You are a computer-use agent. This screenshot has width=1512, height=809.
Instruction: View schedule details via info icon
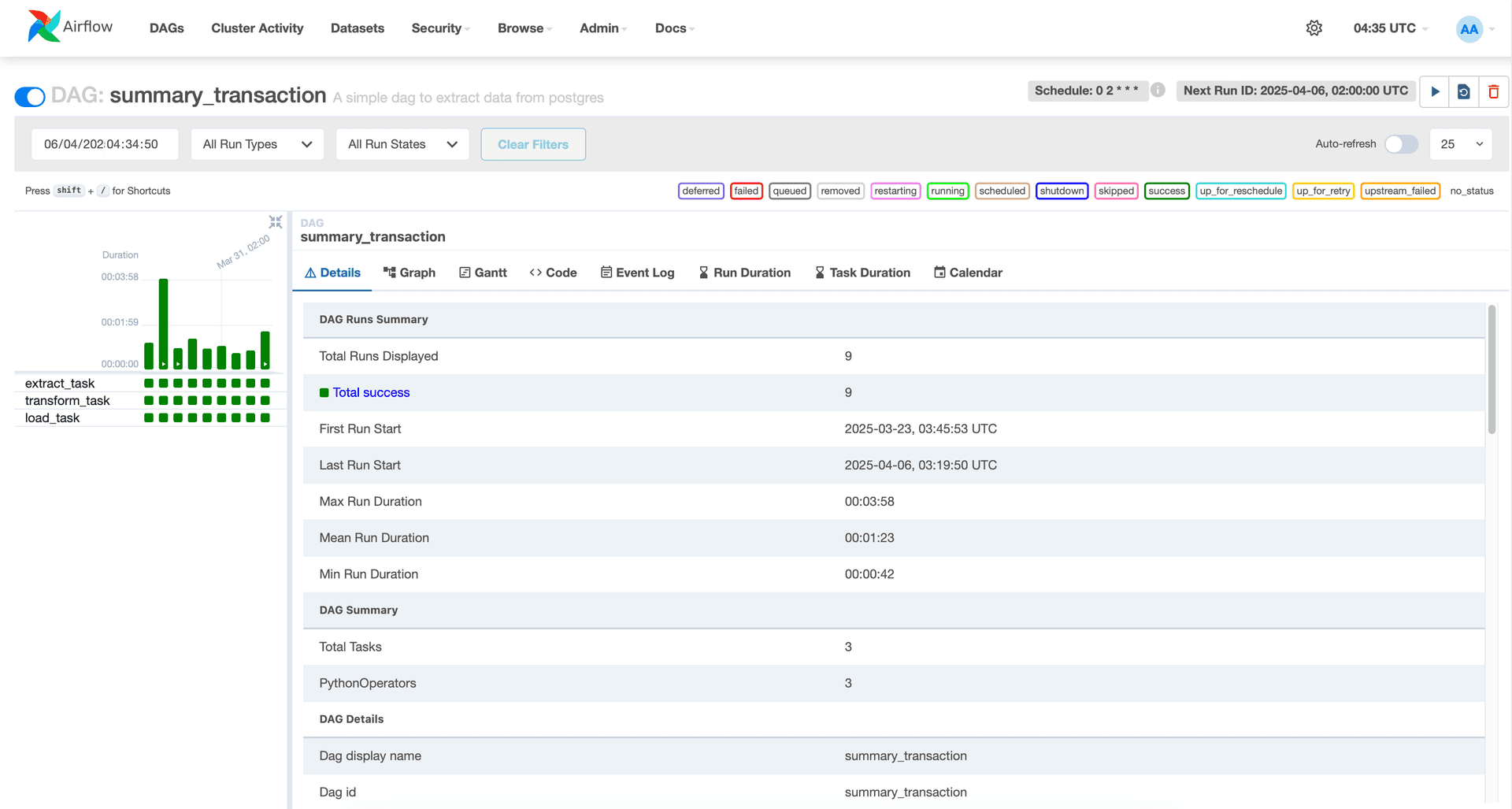coord(1158,90)
